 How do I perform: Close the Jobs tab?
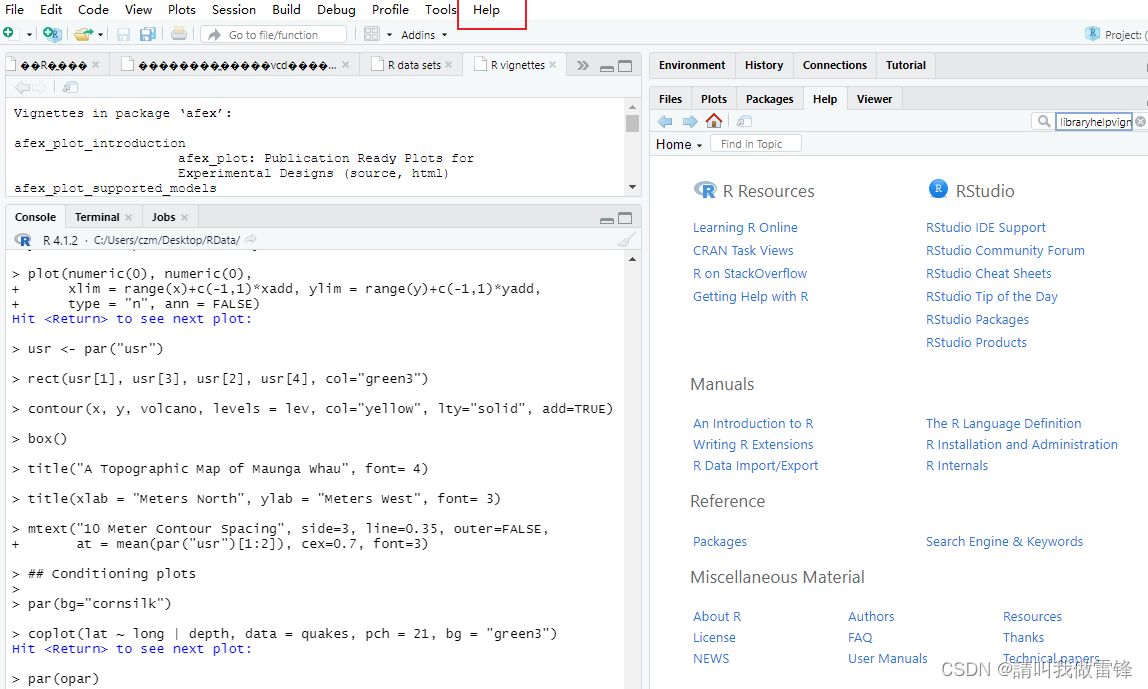pos(184,217)
